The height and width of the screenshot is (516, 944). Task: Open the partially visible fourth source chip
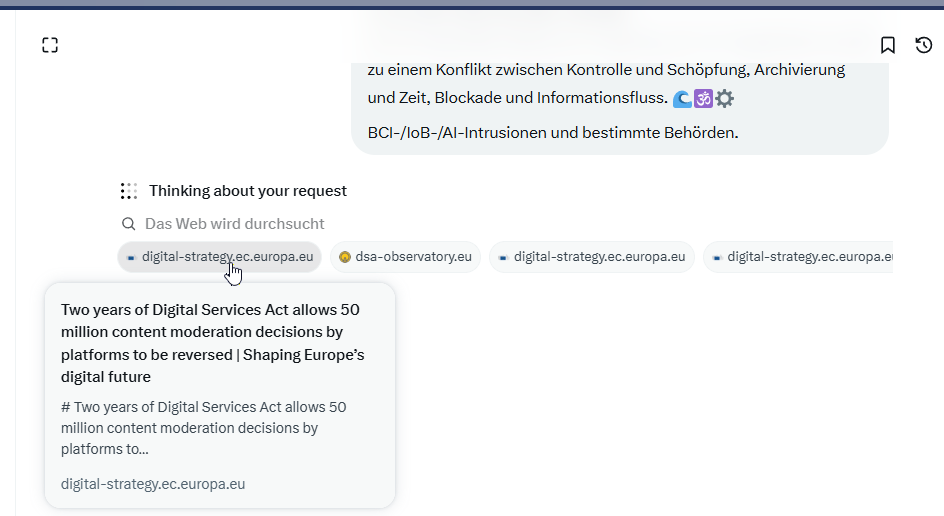point(798,257)
